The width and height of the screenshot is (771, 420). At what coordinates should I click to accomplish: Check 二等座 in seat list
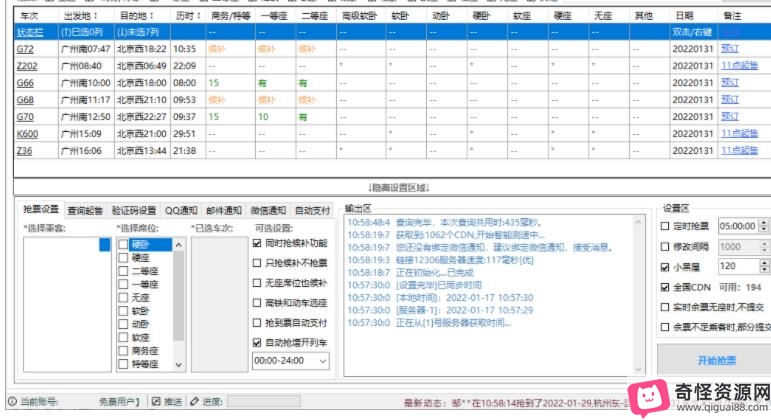[x=123, y=271]
